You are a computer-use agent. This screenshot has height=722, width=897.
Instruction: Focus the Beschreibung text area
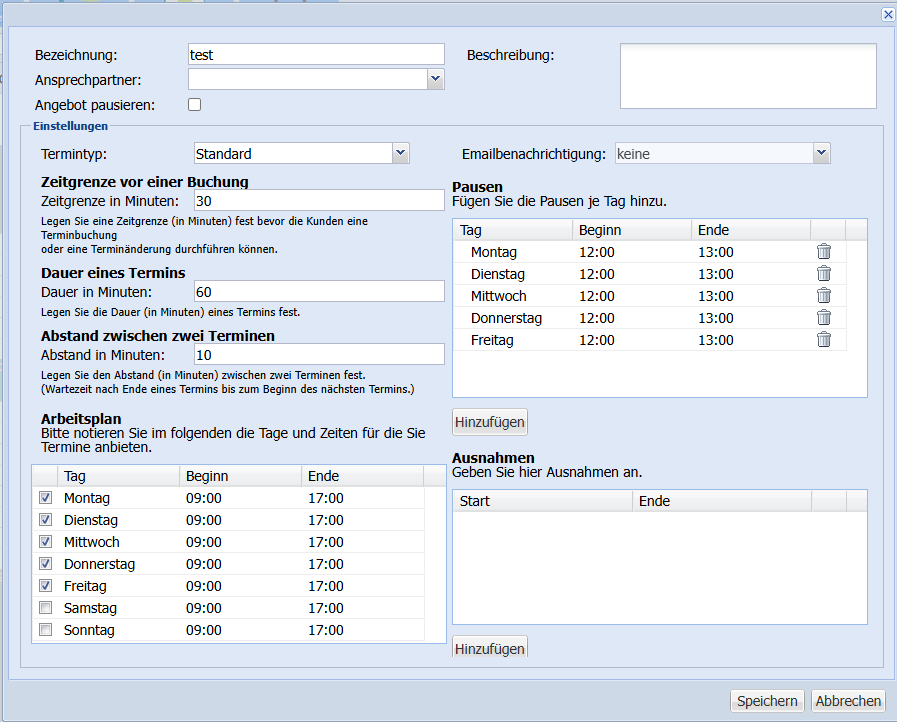click(x=748, y=75)
